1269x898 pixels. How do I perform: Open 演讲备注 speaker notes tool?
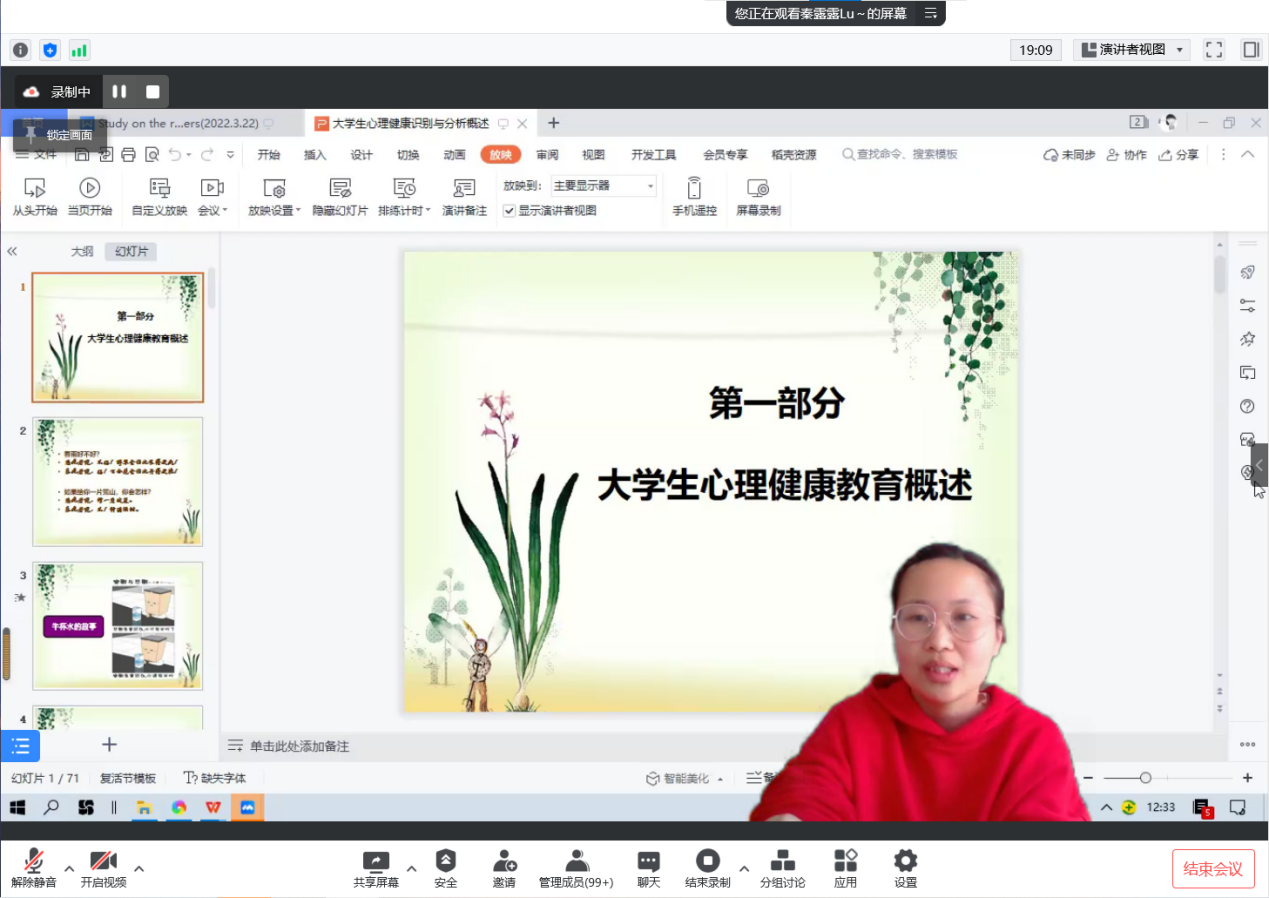[464, 188]
